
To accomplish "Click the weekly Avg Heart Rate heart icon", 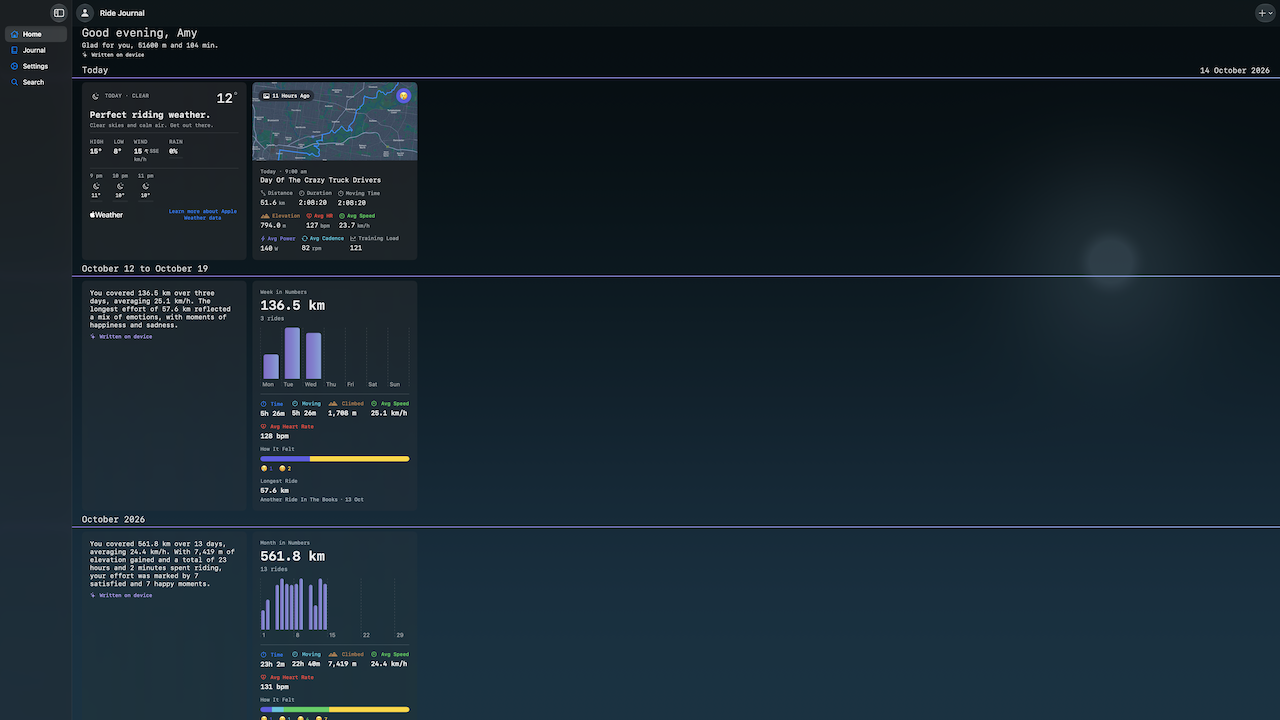I will pyautogui.click(x=264, y=427).
